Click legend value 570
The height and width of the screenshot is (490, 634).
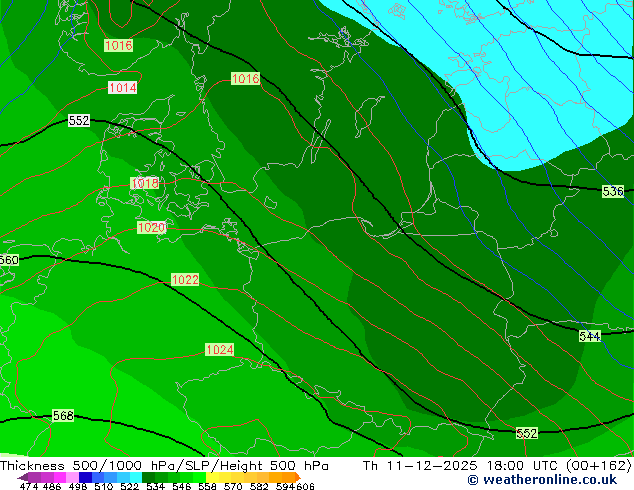coord(233,486)
